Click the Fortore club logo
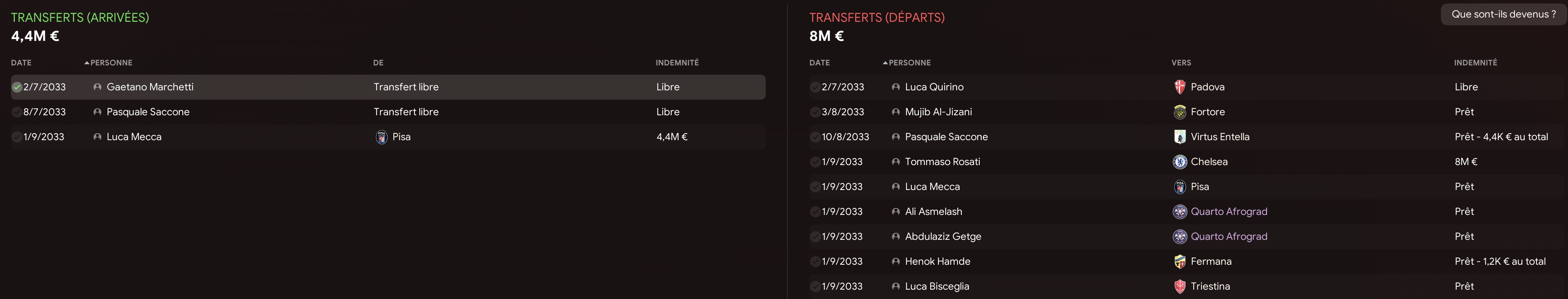This screenshot has width=1568, height=299. [x=1180, y=112]
